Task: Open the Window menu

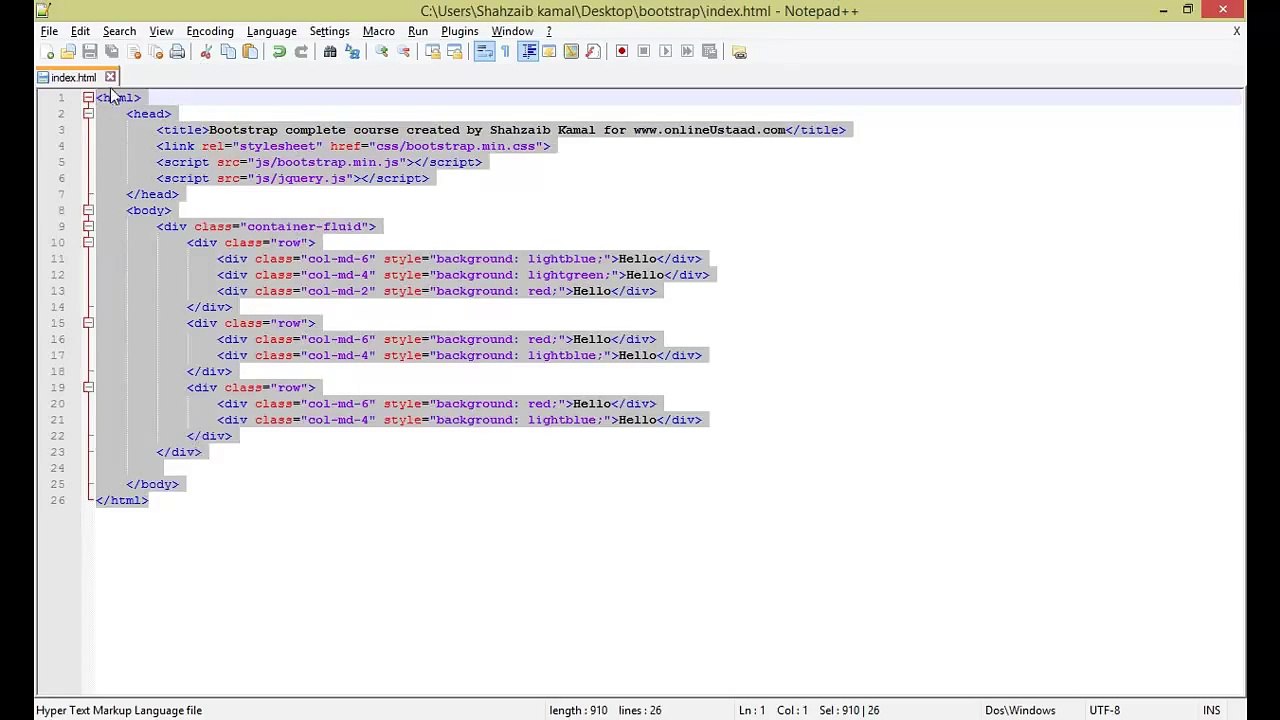Action: [512, 31]
